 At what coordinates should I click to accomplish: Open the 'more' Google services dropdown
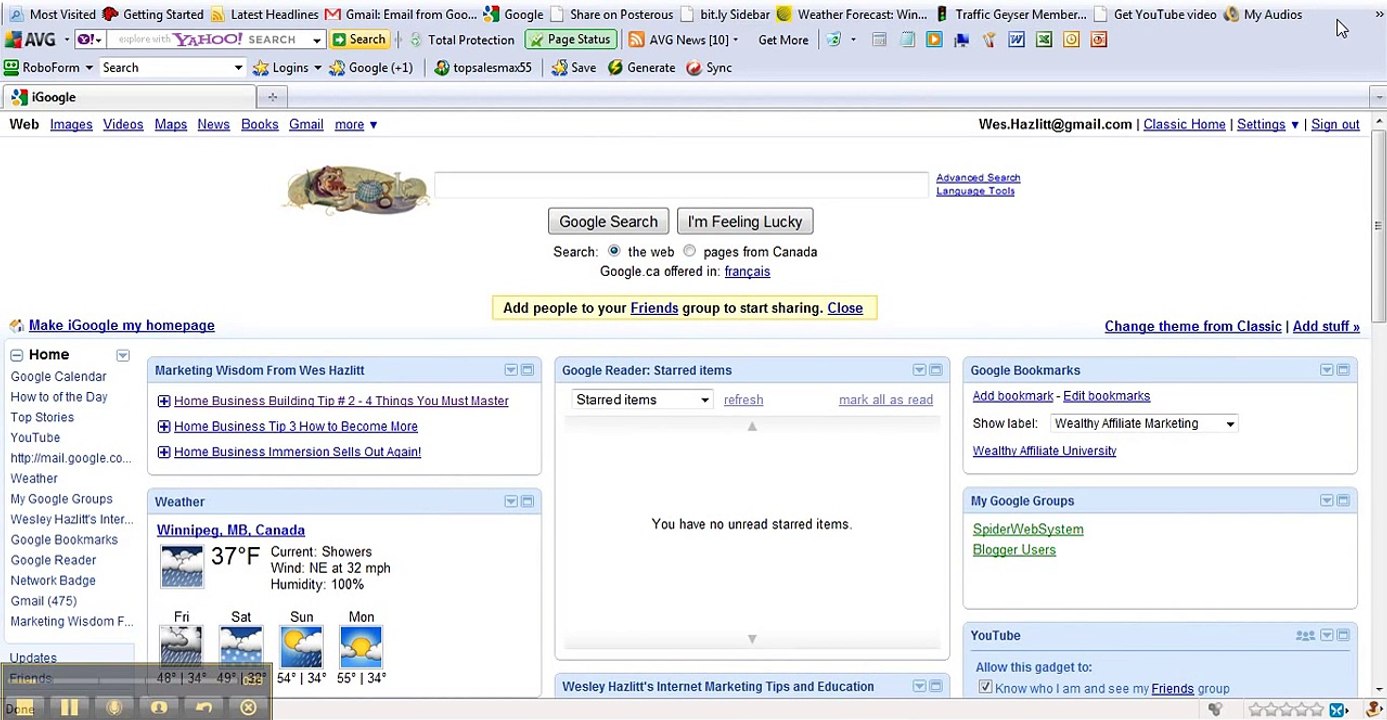[356, 125]
